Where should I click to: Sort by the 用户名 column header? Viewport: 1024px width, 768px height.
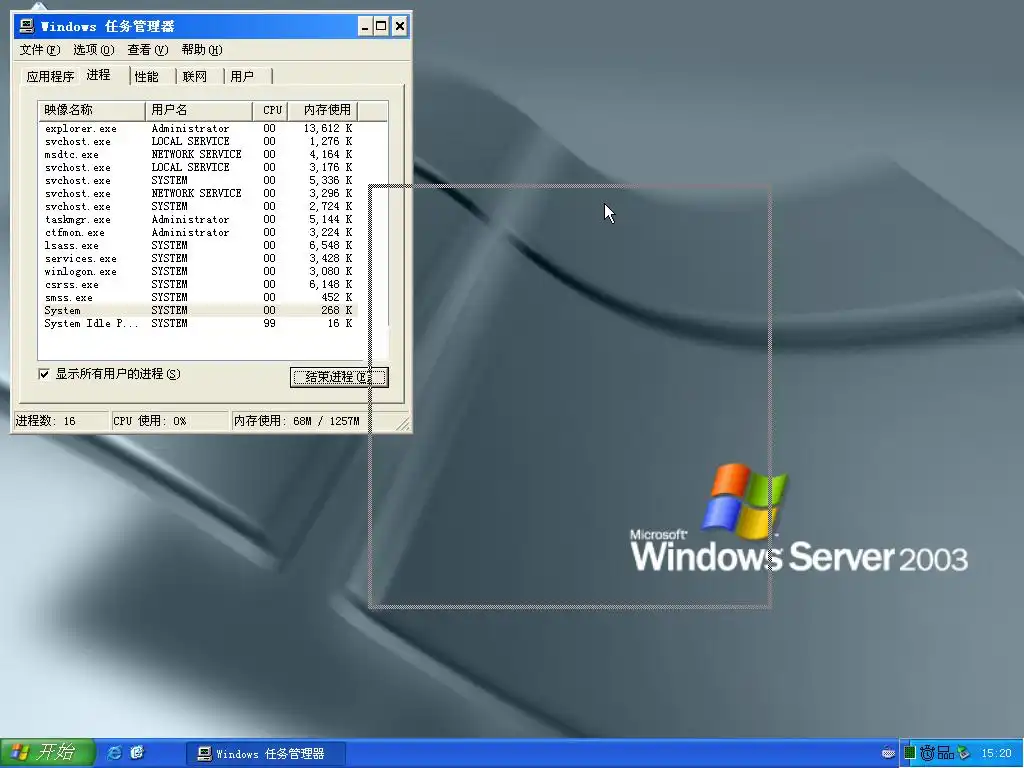[199, 110]
